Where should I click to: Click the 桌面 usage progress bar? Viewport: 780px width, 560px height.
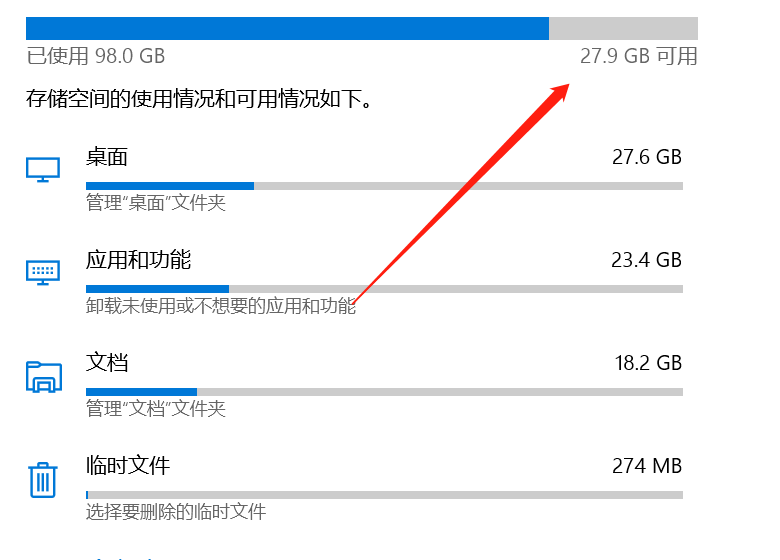(x=384, y=186)
